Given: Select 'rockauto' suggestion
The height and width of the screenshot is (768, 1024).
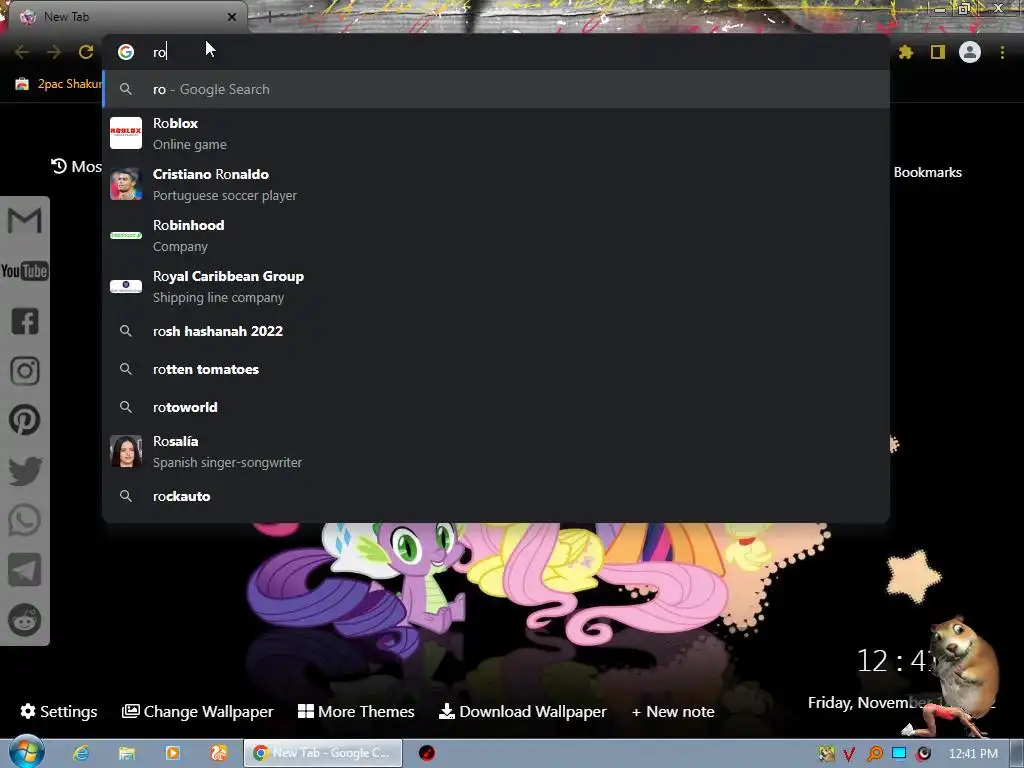Looking at the screenshot, I should click(x=496, y=496).
